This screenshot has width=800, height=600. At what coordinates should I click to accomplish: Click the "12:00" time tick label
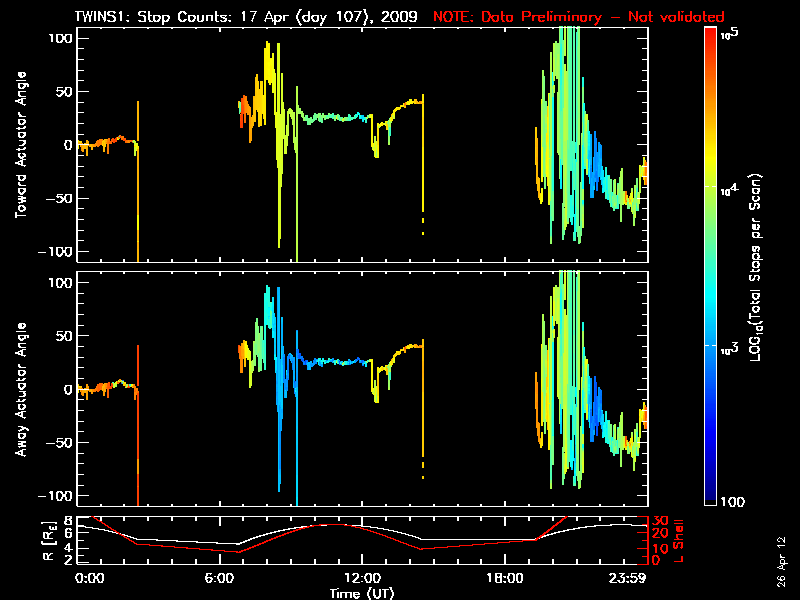click(362, 578)
